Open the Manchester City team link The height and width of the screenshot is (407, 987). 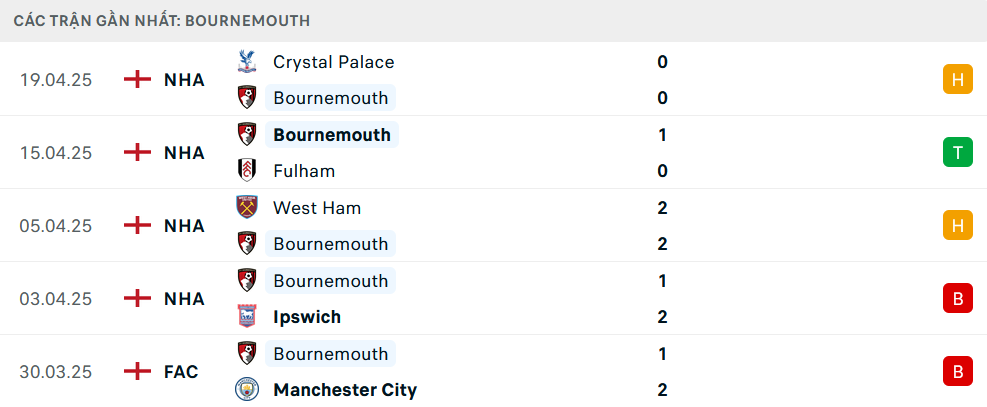click(x=345, y=390)
